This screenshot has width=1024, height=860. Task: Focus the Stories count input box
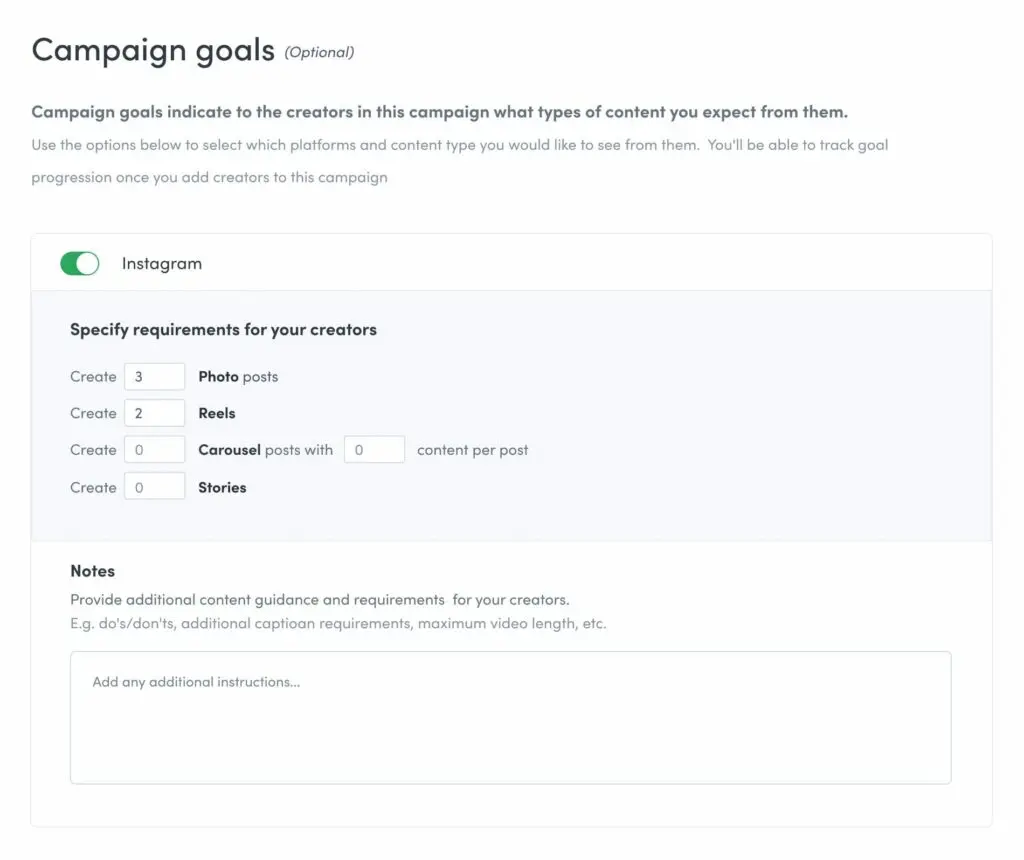click(154, 487)
